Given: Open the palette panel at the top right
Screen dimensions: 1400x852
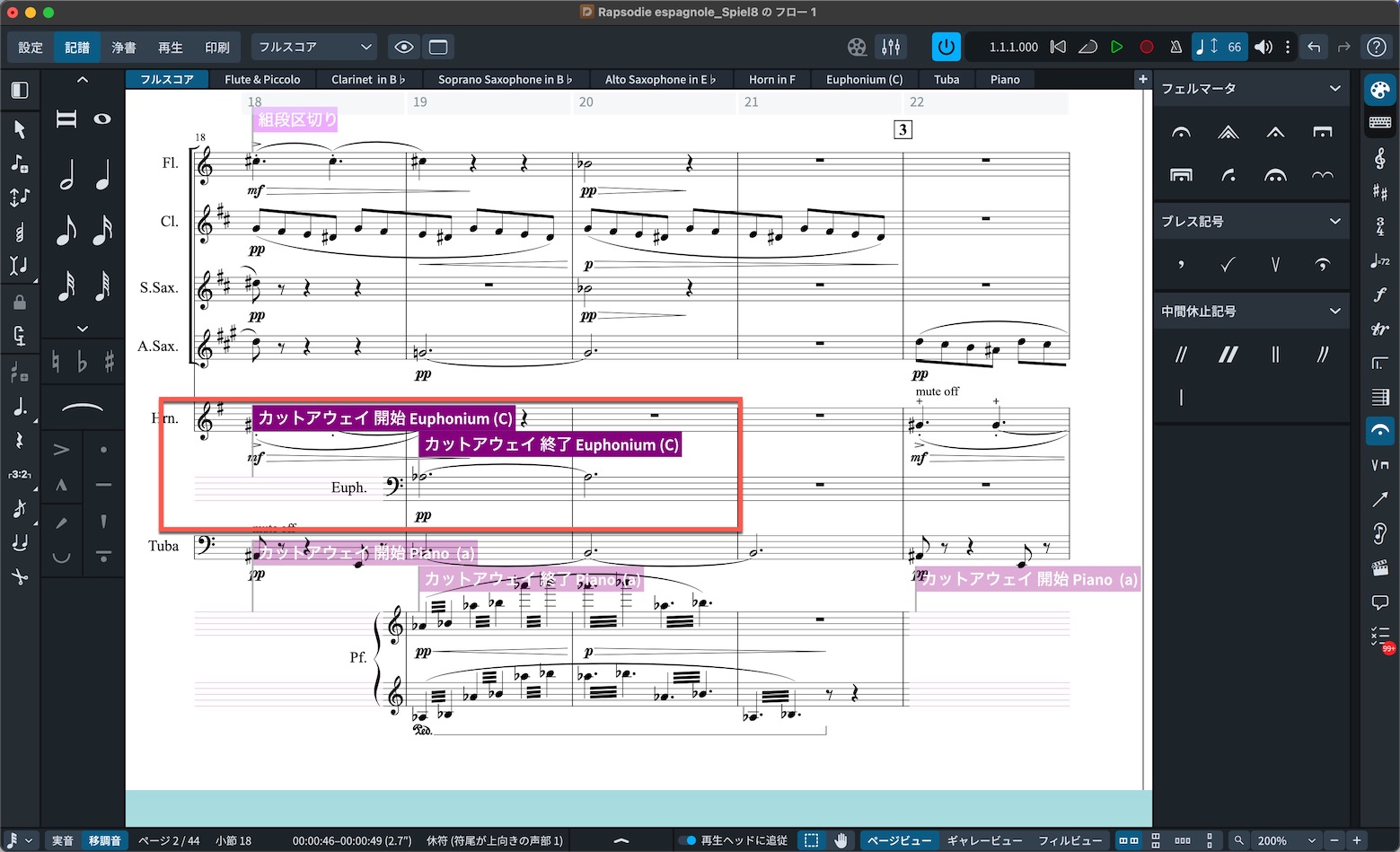Looking at the screenshot, I should [1379, 90].
